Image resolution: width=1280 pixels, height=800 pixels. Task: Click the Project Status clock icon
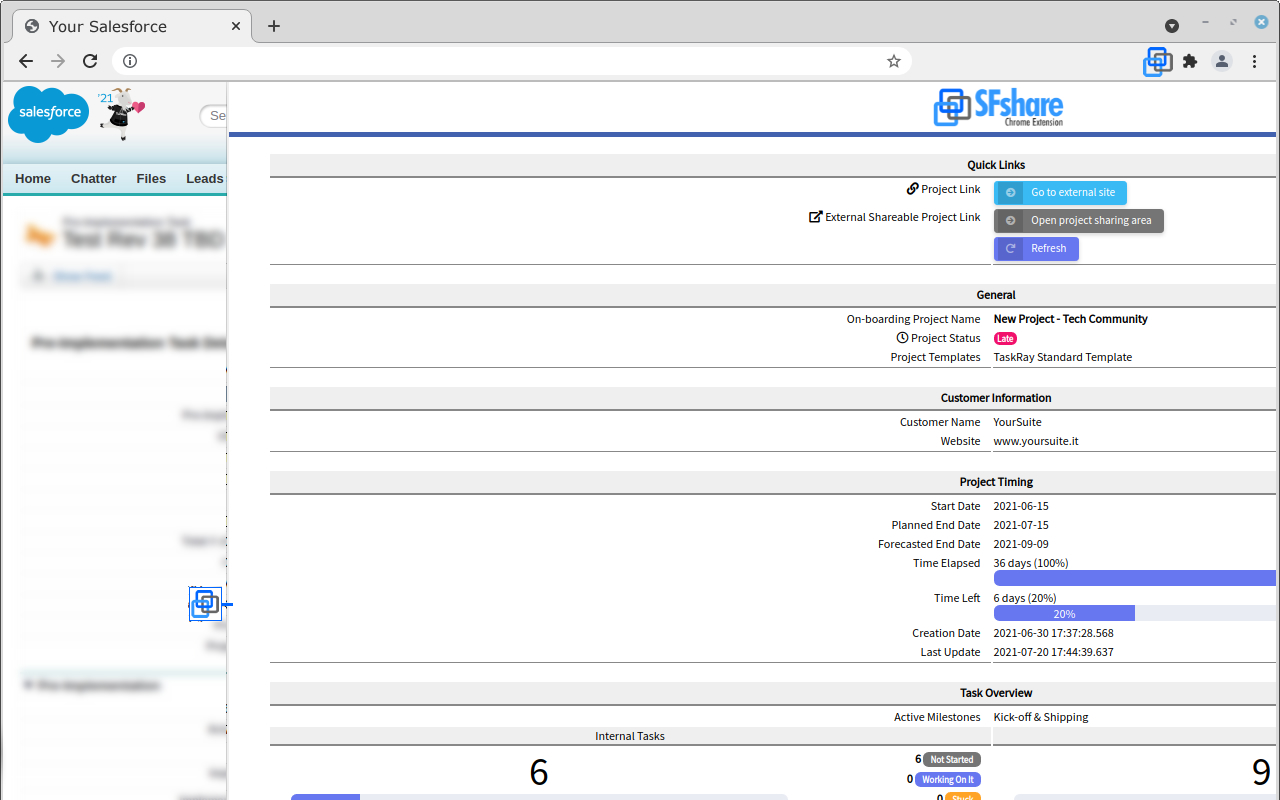[902, 338]
